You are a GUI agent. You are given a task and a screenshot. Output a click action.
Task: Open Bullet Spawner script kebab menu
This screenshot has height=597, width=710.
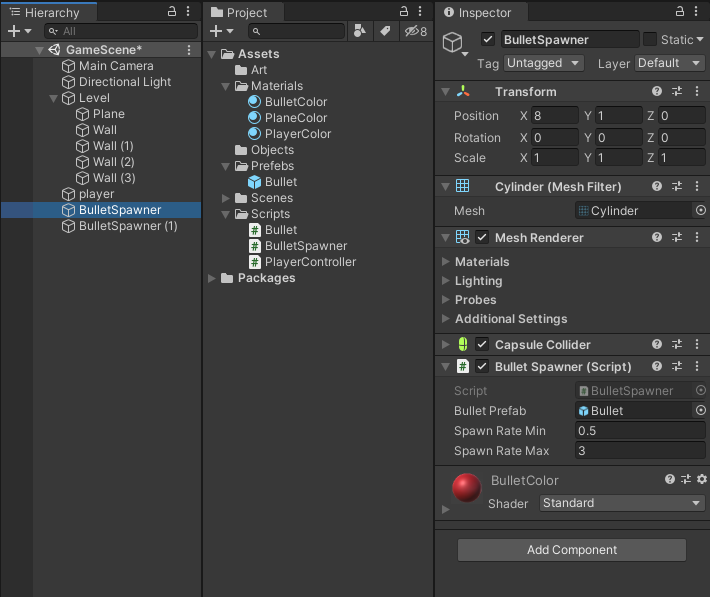(697, 366)
